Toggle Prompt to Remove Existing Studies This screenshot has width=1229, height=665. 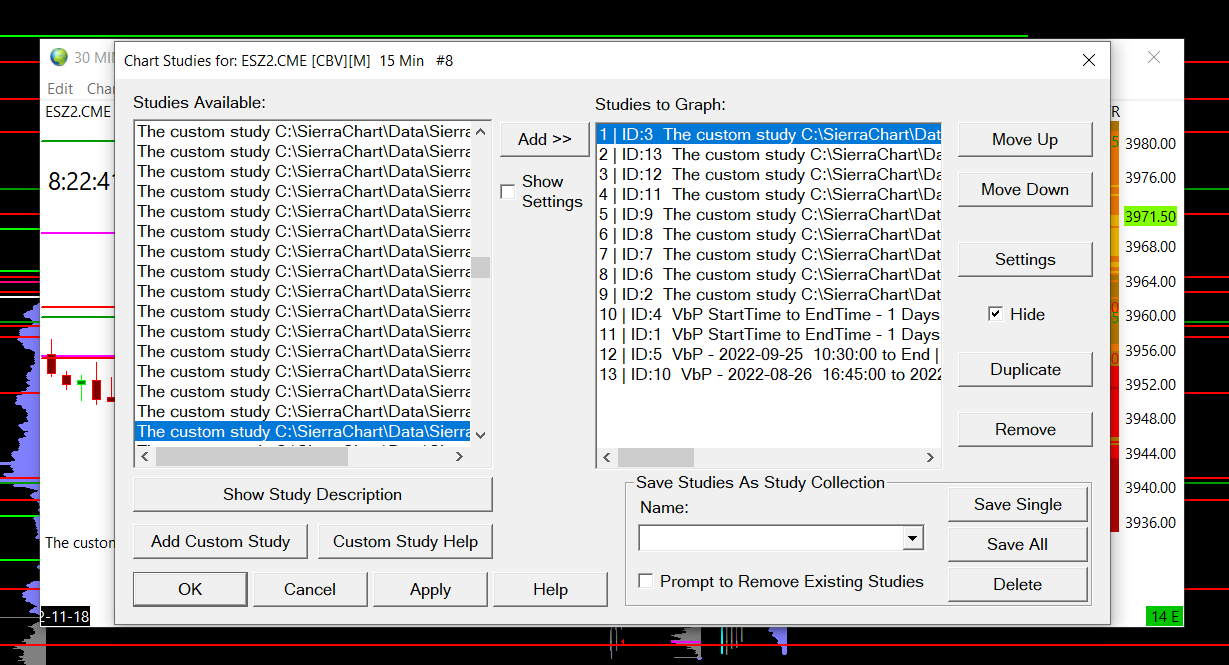pos(646,581)
